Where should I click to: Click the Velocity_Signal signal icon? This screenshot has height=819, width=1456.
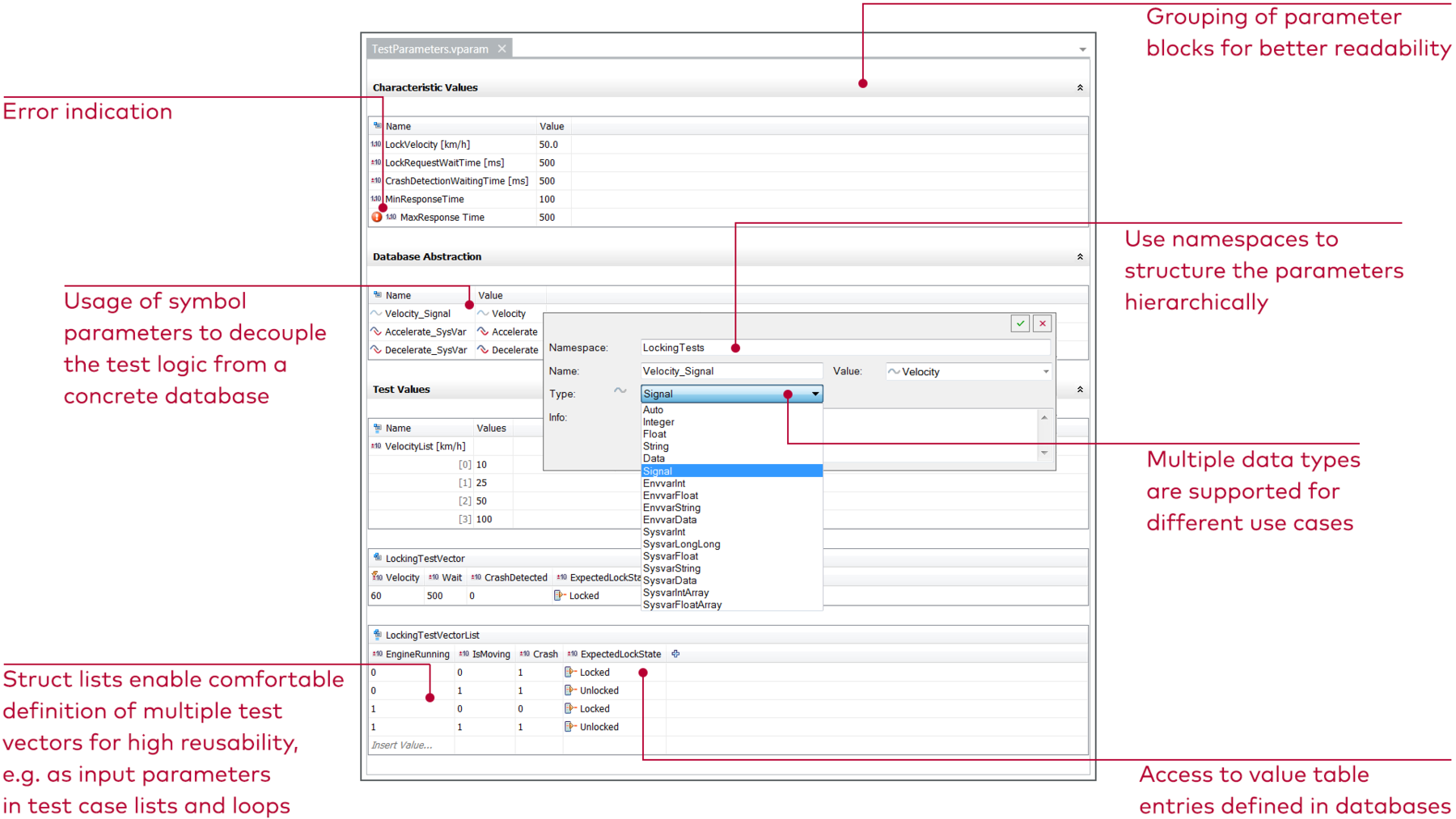[376, 314]
